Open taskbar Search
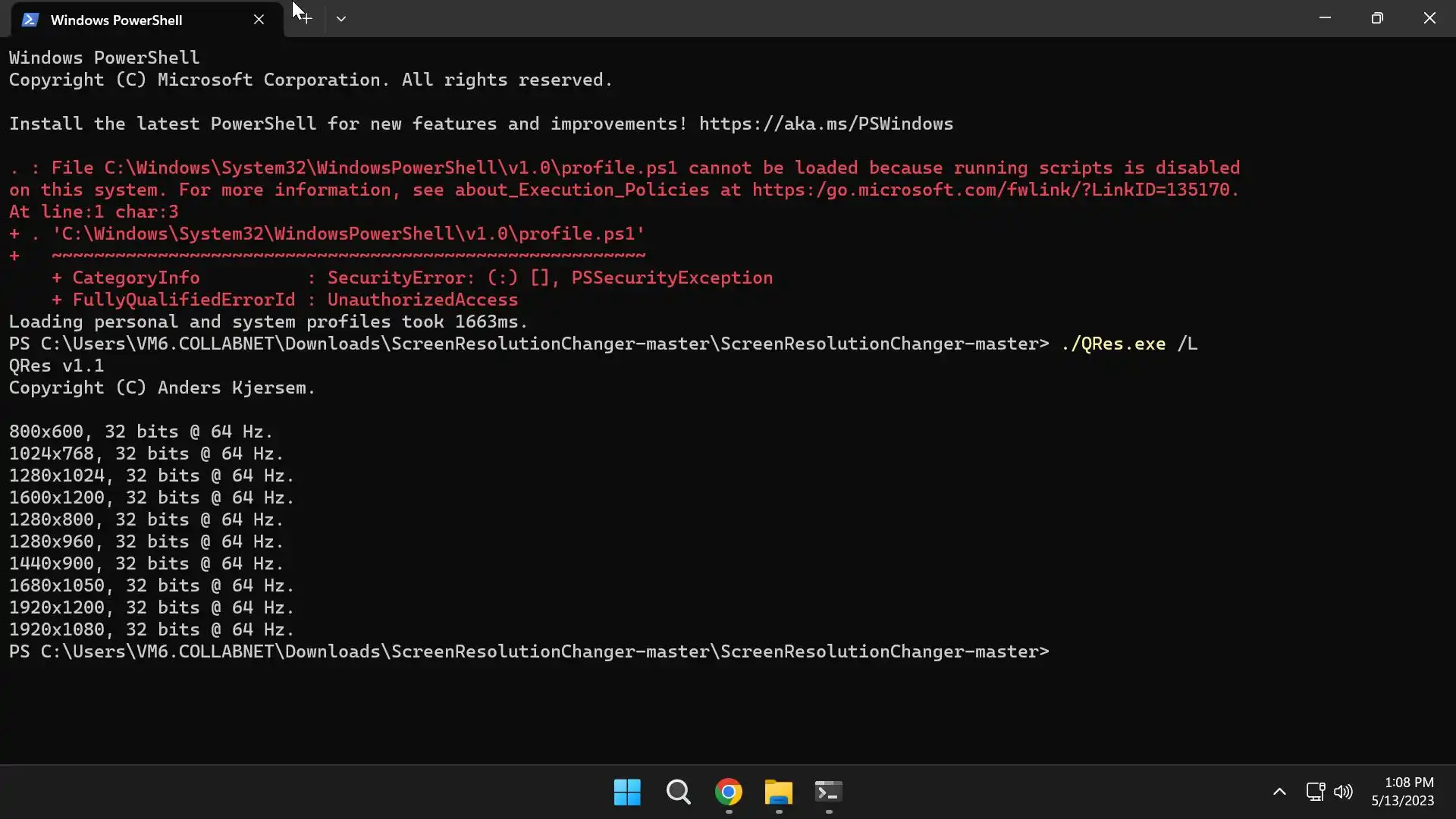 [x=678, y=792]
